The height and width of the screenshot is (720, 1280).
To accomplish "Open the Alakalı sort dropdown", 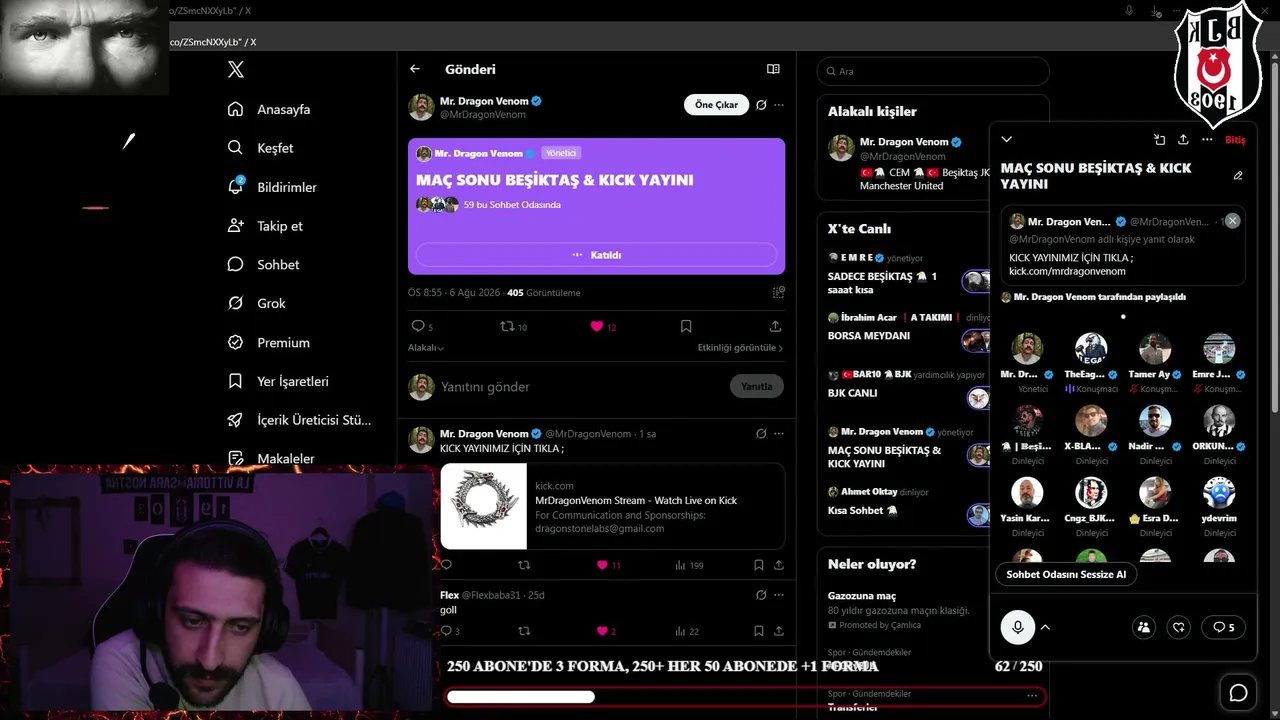I will click(426, 348).
